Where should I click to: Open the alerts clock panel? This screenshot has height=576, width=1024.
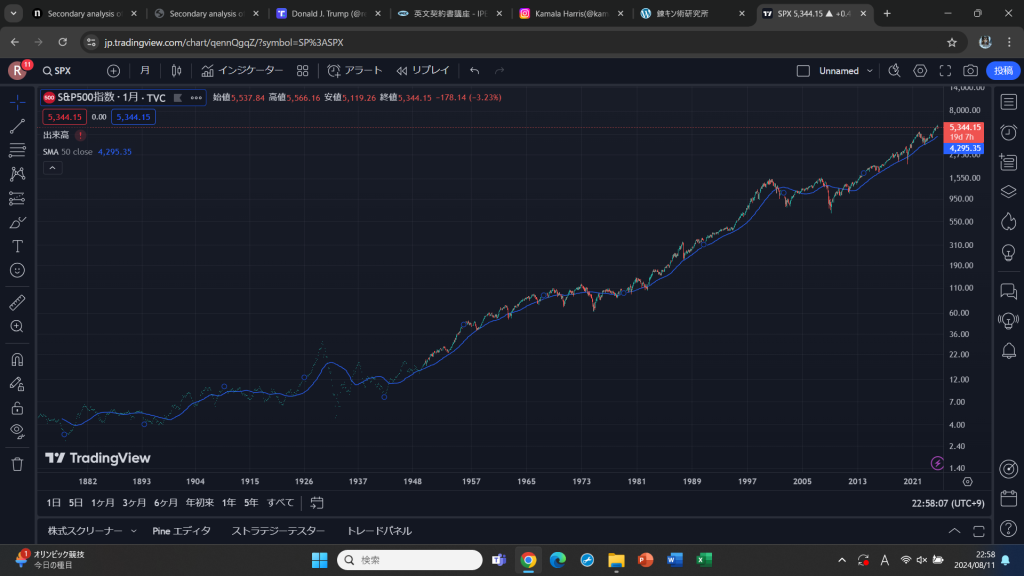[x=1008, y=131]
